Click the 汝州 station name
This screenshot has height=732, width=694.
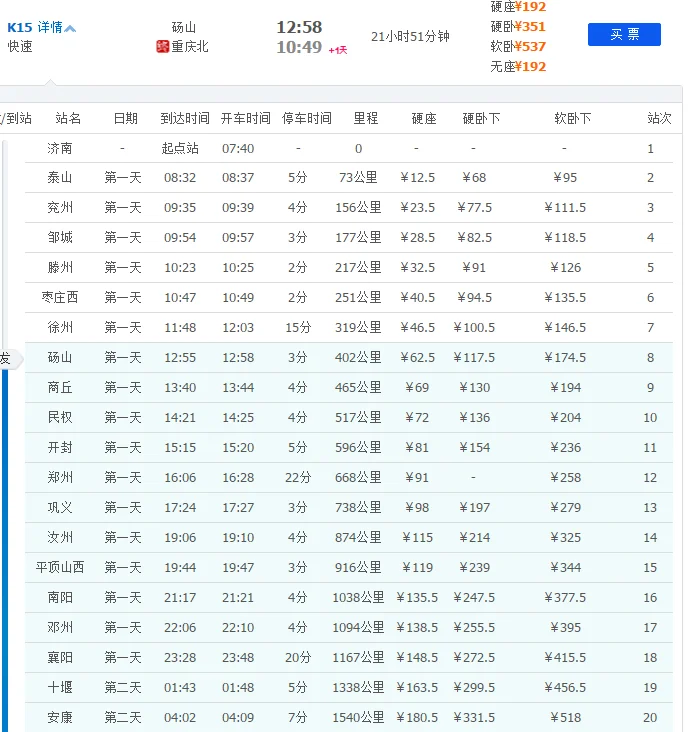(x=60, y=537)
